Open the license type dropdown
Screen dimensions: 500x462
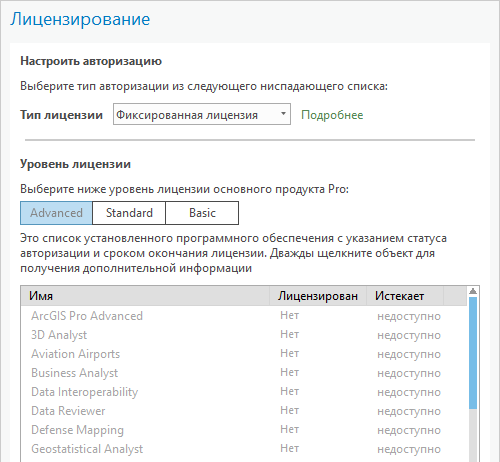[202, 114]
